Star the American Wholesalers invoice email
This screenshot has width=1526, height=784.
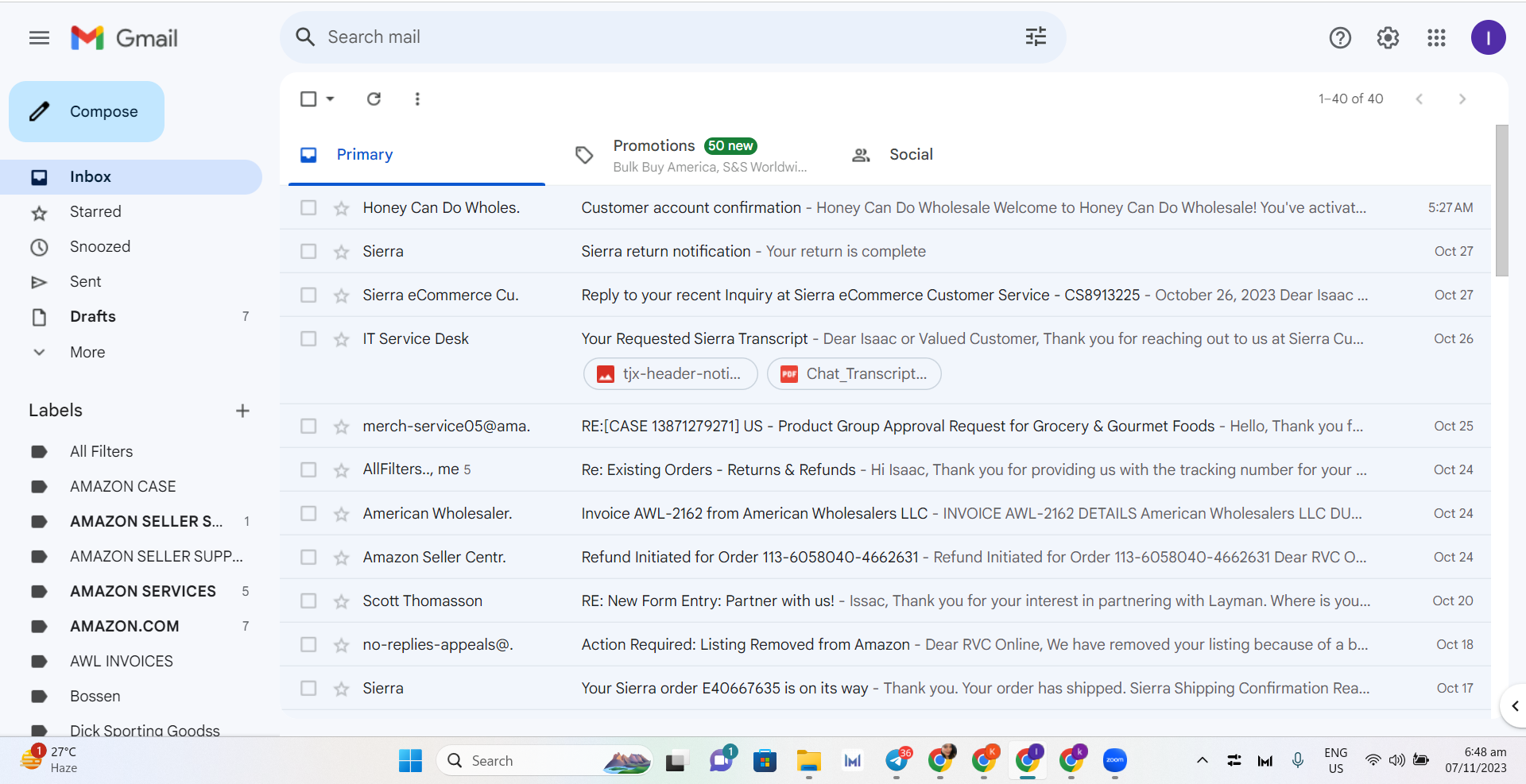[x=342, y=514]
